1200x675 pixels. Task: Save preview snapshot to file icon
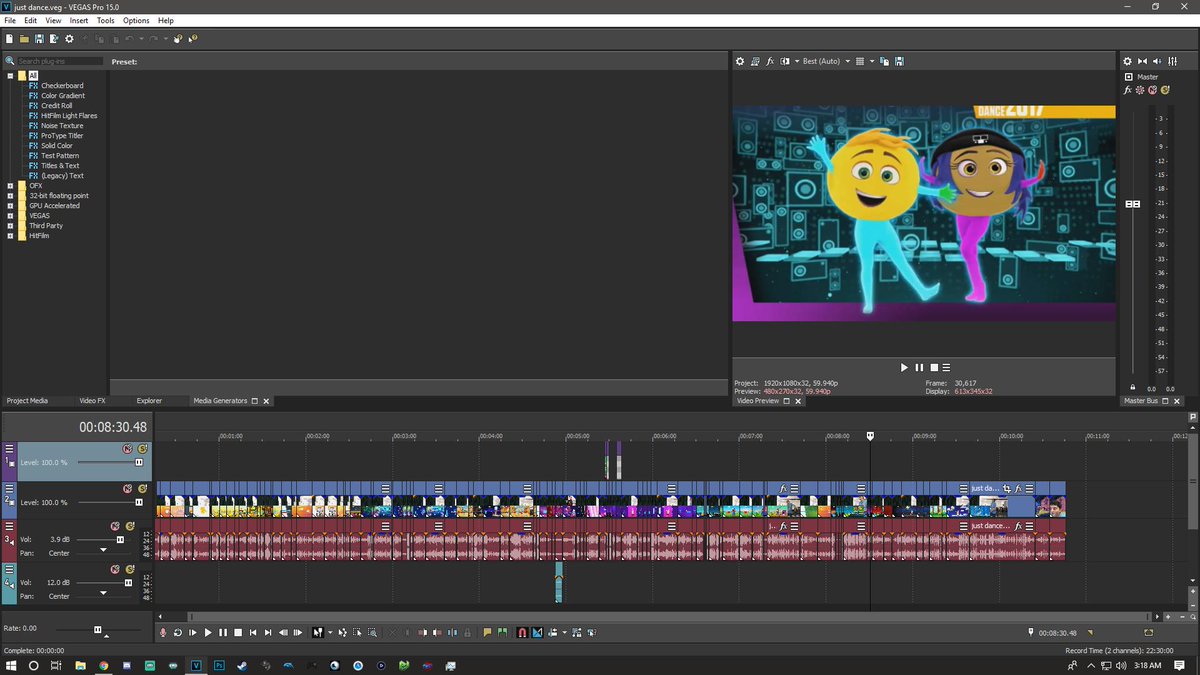pos(899,61)
